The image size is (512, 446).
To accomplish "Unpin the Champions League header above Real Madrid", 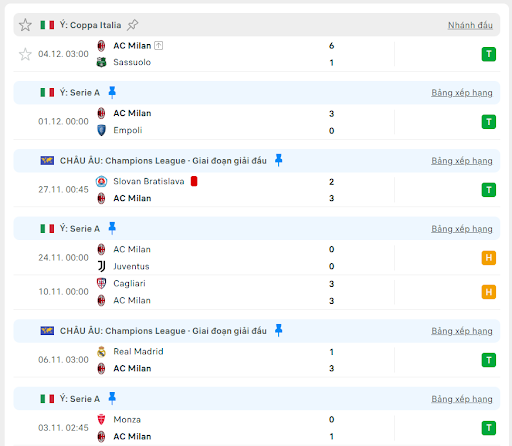I will point(278,330).
